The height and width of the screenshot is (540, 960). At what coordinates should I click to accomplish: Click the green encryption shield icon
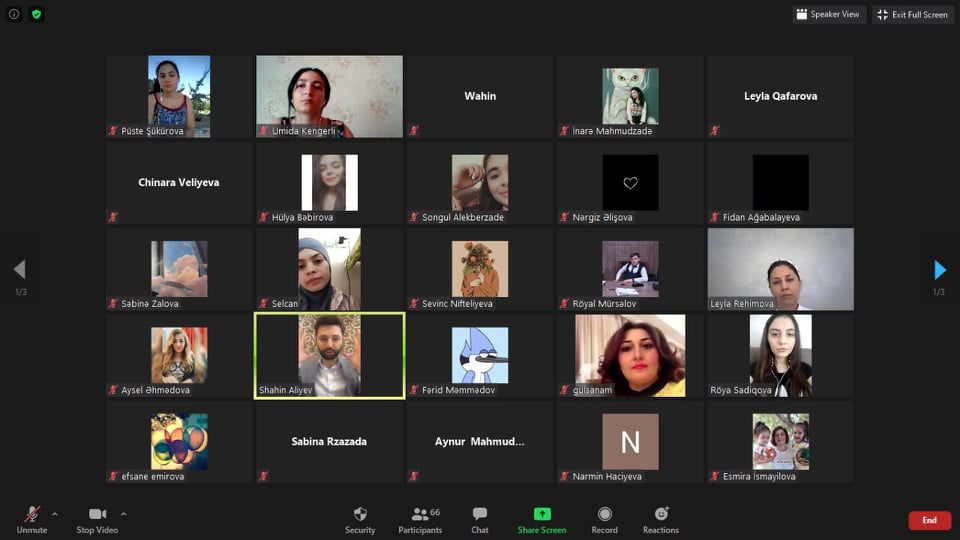(x=37, y=14)
